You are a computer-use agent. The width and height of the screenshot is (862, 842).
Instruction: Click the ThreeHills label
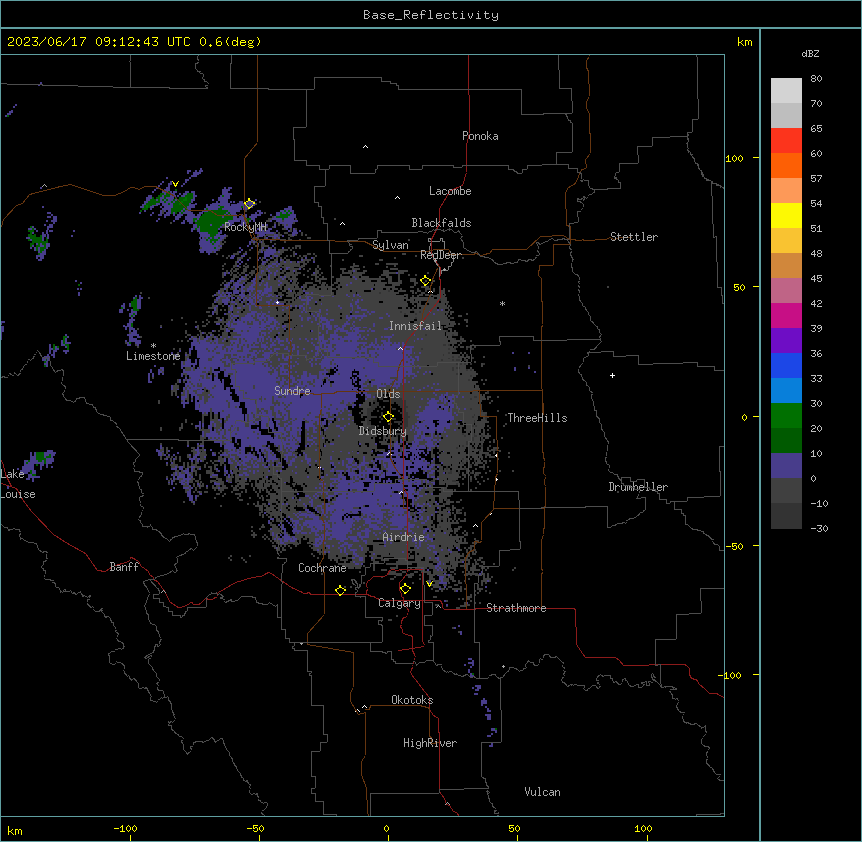click(537, 418)
